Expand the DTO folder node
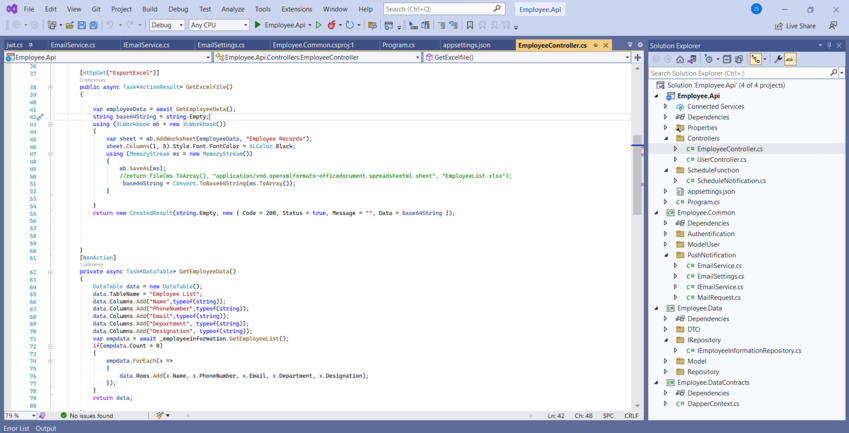Screen dimensions: 849x433 [666, 330]
